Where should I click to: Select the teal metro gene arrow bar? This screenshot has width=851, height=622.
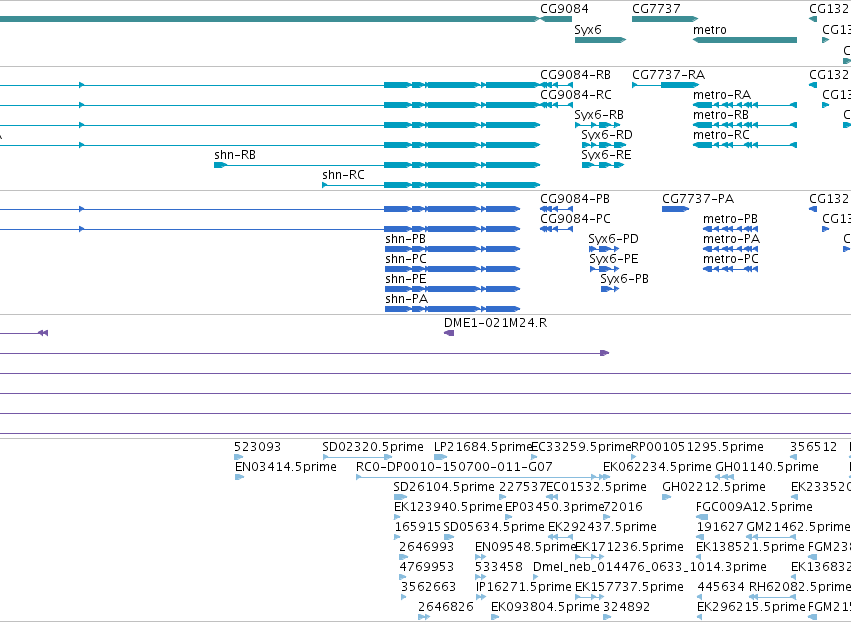pyautogui.click(x=745, y=40)
